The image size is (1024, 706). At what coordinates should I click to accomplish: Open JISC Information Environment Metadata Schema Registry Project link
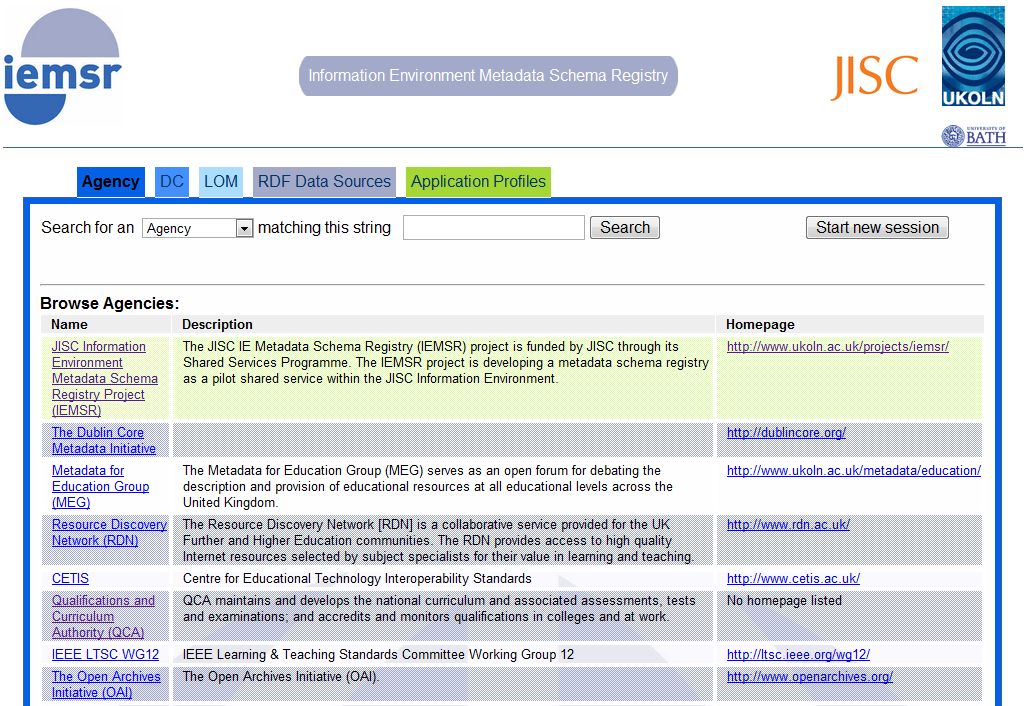click(x=104, y=378)
